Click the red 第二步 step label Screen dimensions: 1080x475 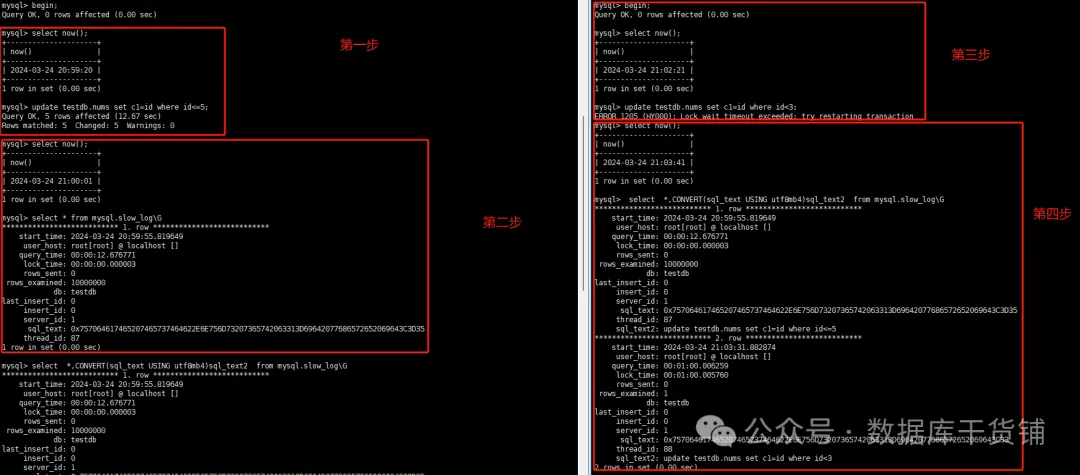501,222
